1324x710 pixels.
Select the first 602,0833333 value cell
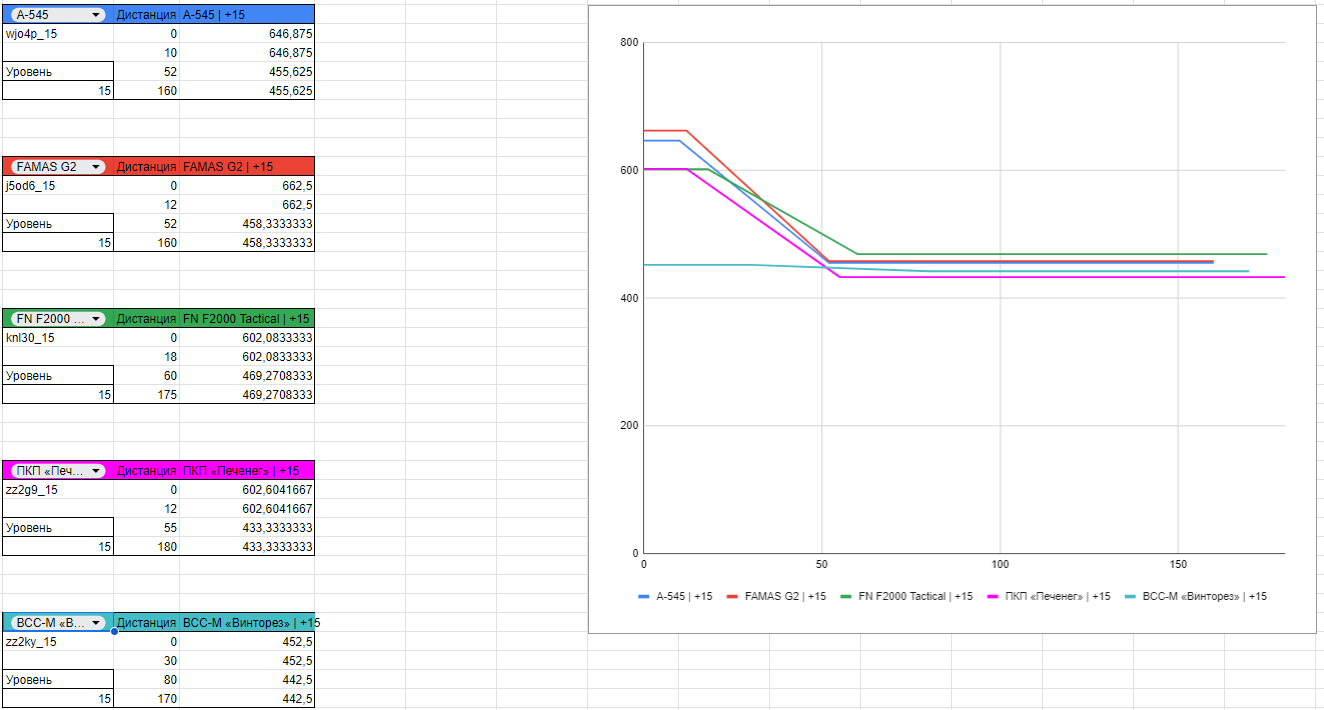tap(247, 338)
